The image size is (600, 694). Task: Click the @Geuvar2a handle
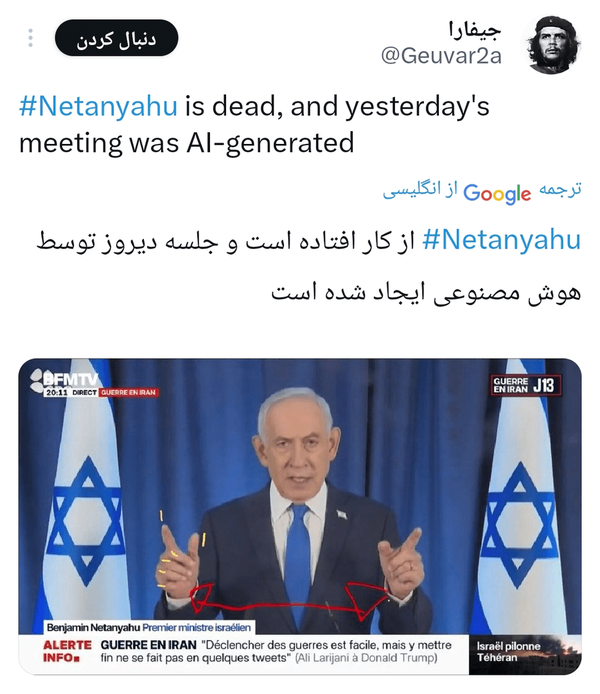coord(441,56)
